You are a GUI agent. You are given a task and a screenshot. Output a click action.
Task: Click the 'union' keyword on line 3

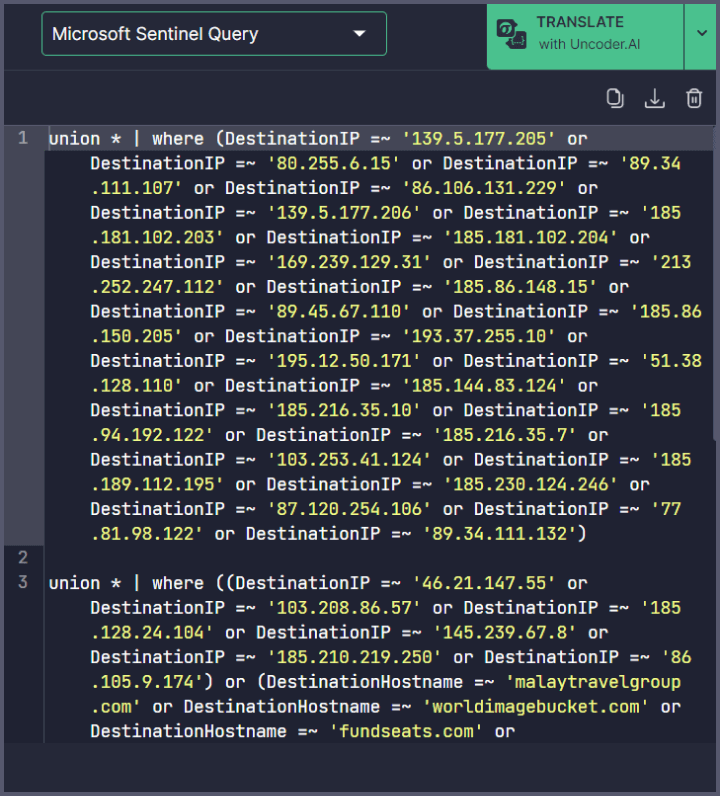click(x=74, y=583)
